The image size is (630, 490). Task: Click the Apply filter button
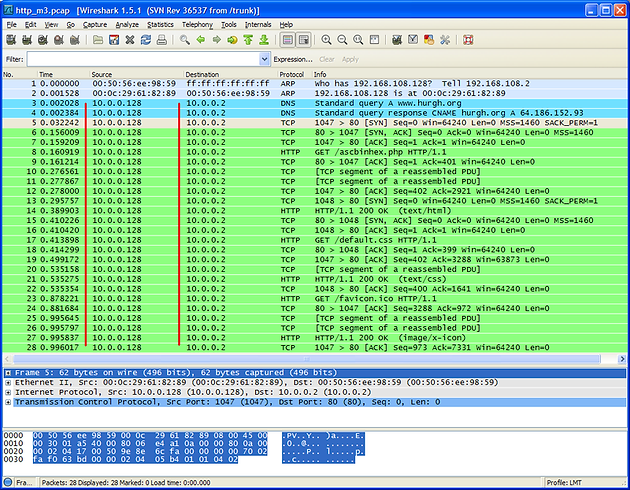click(350, 59)
